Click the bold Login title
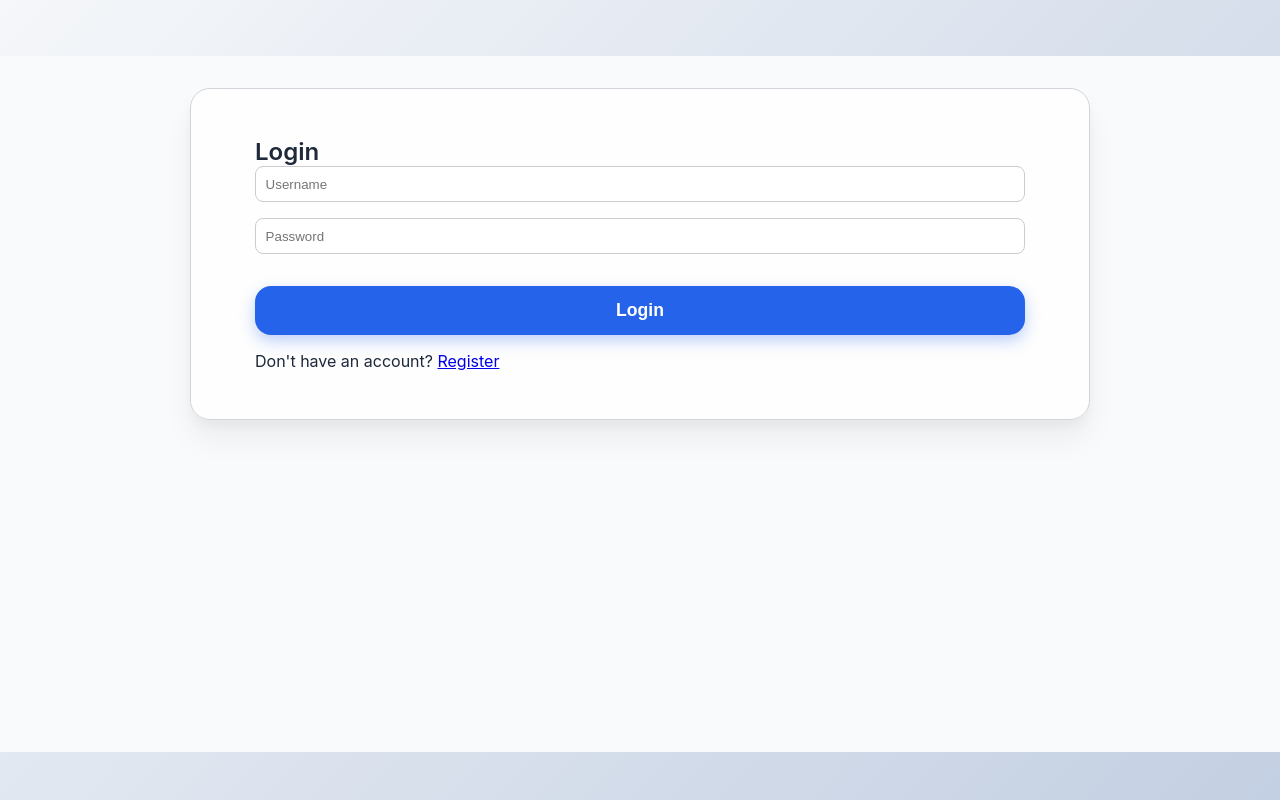Screen dimensions: 1280x800 pos(287,152)
